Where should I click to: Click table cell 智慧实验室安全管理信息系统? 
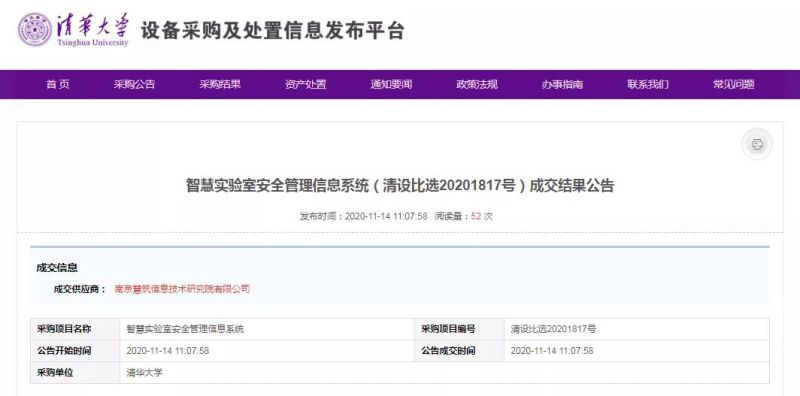(x=267, y=329)
